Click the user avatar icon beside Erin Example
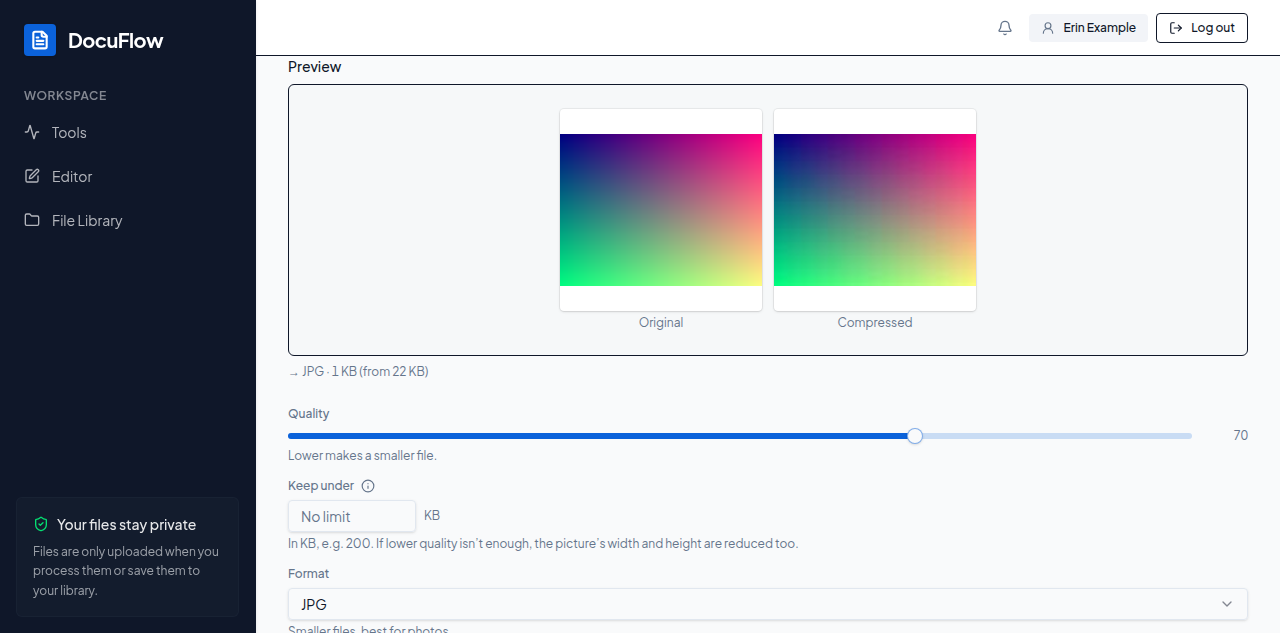The image size is (1280, 633). (x=1048, y=28)
